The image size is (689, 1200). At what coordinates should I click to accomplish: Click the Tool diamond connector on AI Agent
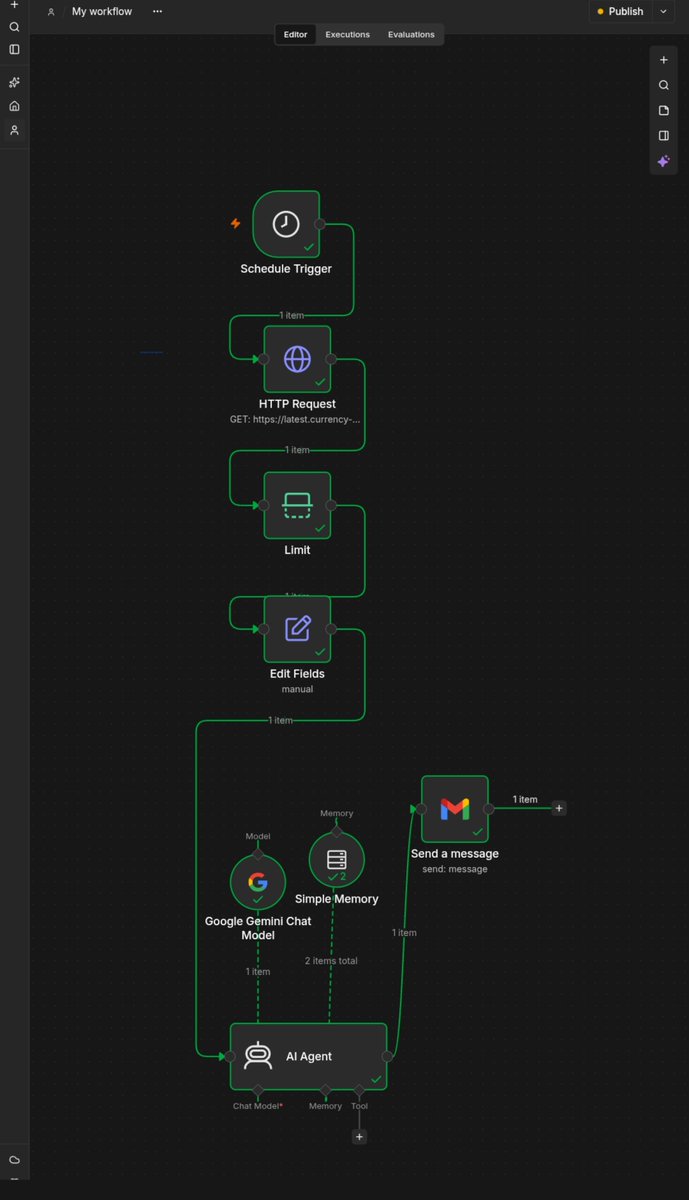coord(360,1089)
